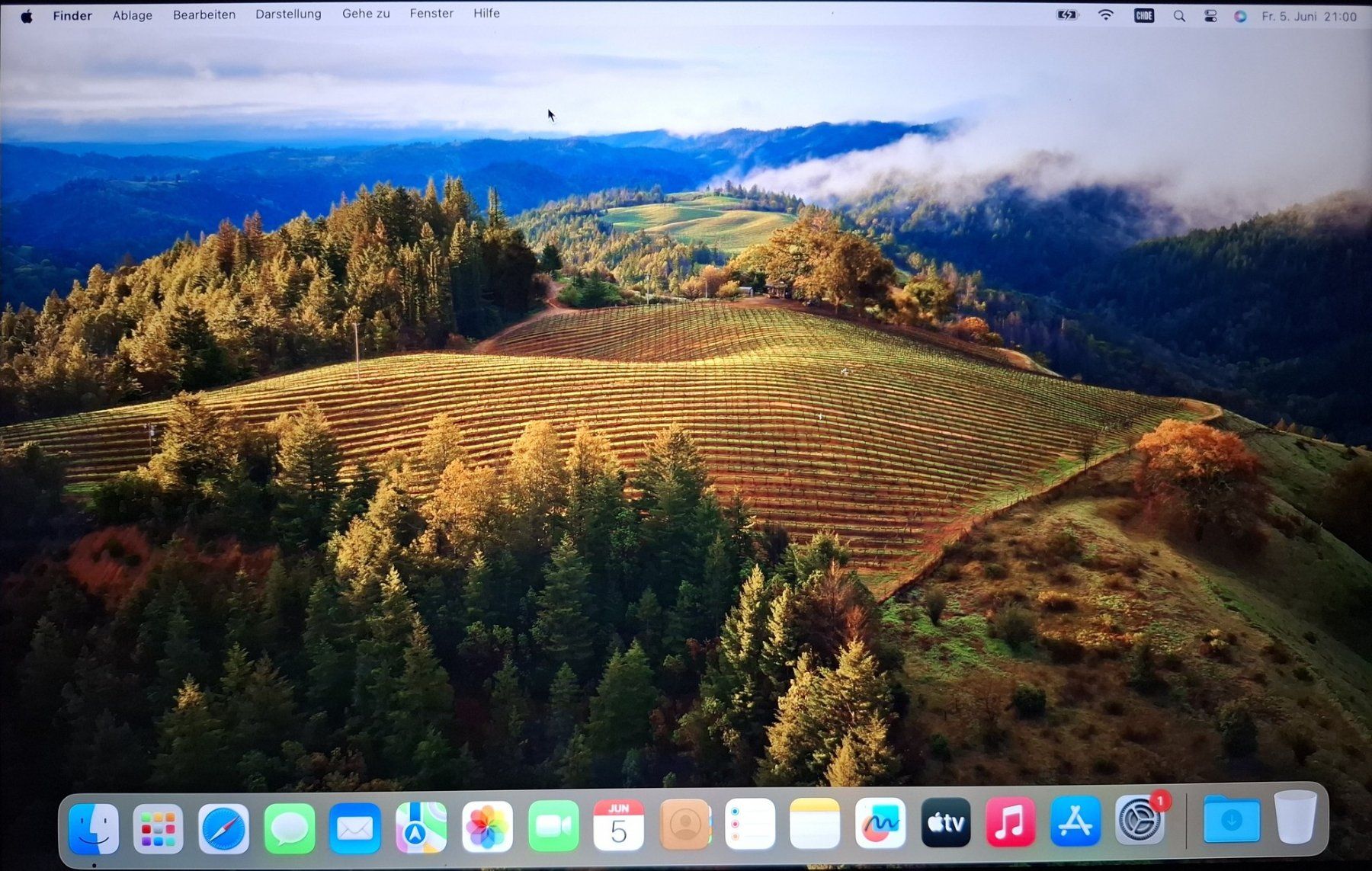Open Finder from the Dock

(93, 828)
